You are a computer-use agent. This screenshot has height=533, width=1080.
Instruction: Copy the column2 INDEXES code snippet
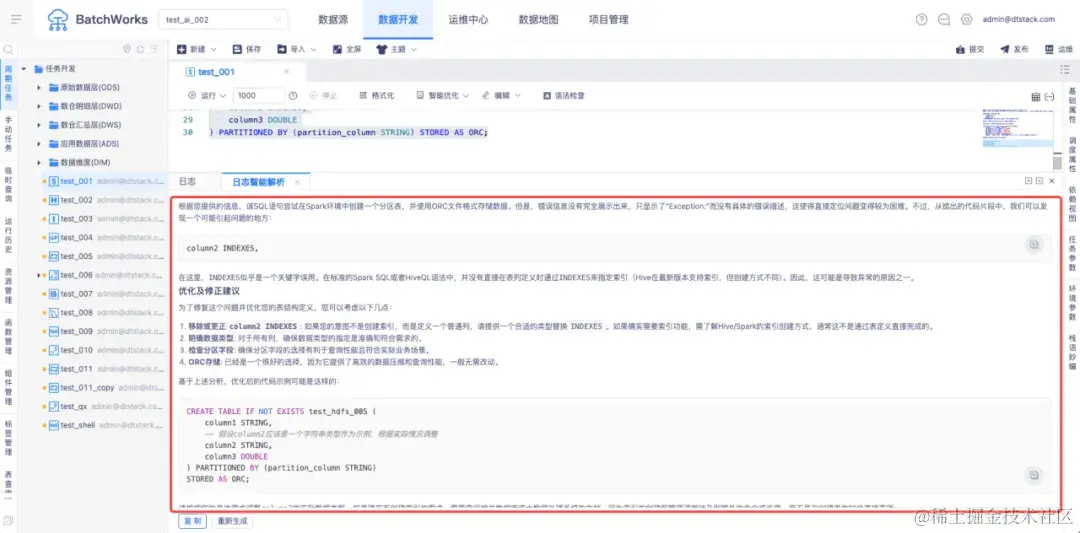point(1033,244)
